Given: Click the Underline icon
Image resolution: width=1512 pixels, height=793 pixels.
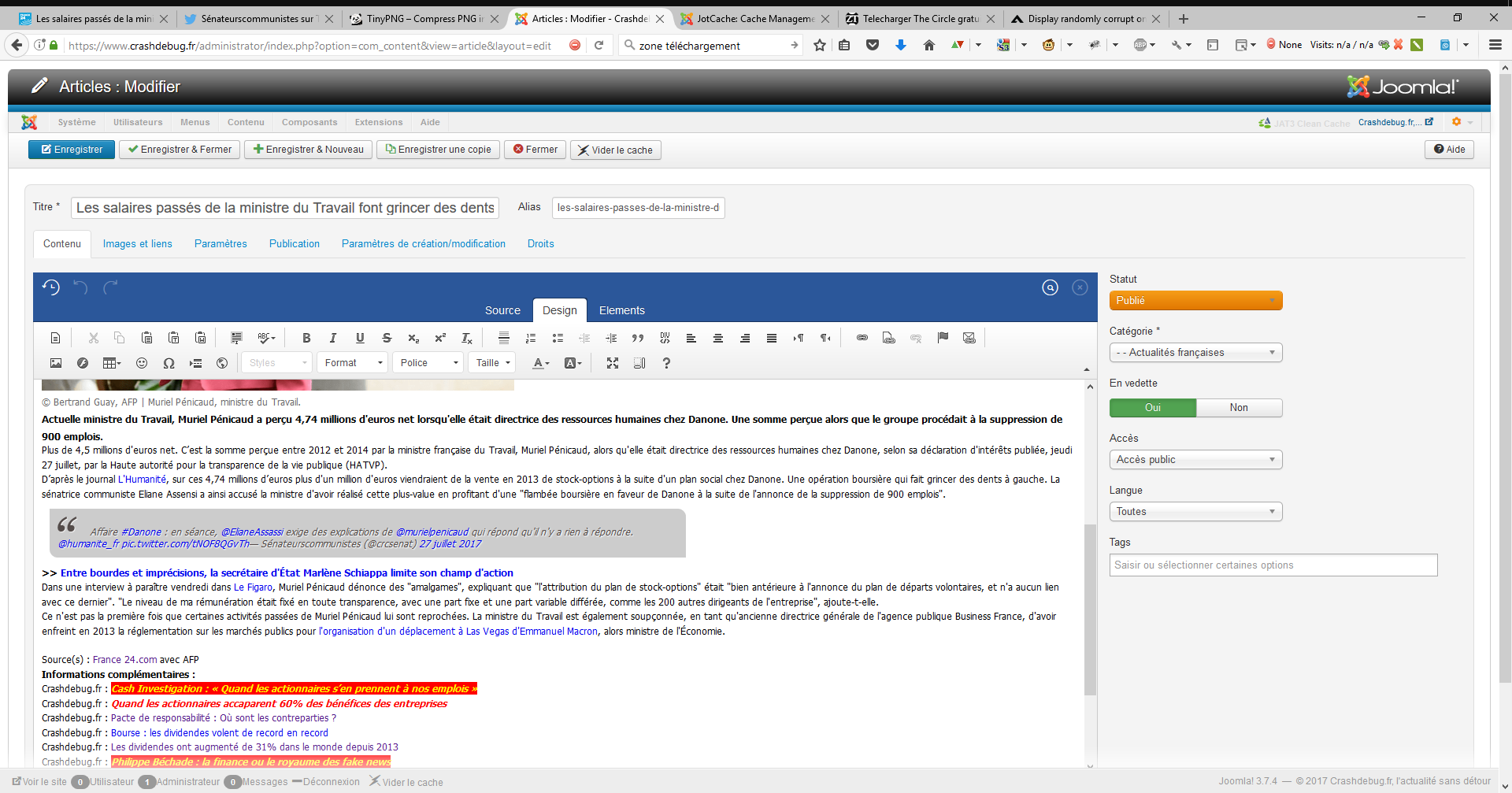Looking at the screenshot, I should point(360,338).
